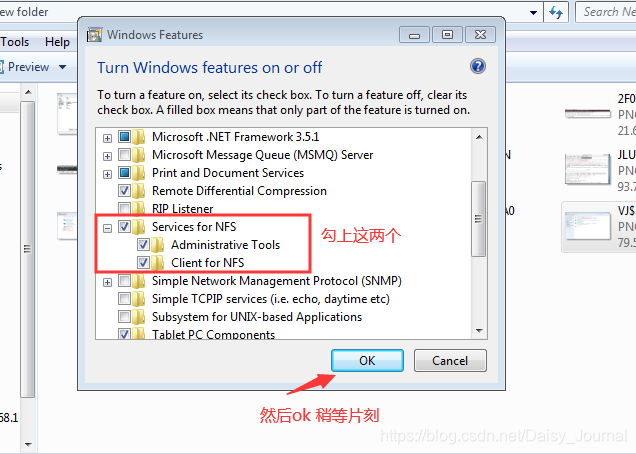Select the Client for NFS row text
Viewport: 636px width, 454px height.
(x=207, y=263)
